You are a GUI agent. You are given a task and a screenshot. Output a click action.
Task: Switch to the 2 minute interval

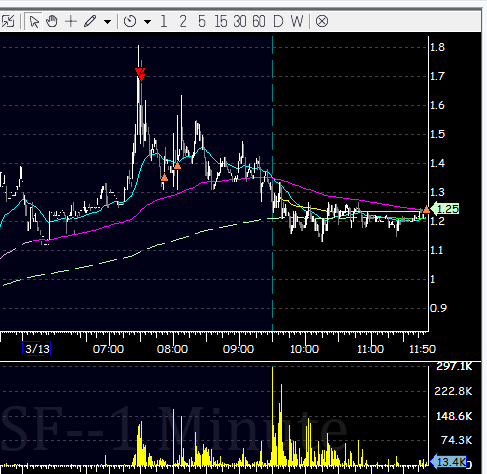pyautogui.click(x=183, y=22)
